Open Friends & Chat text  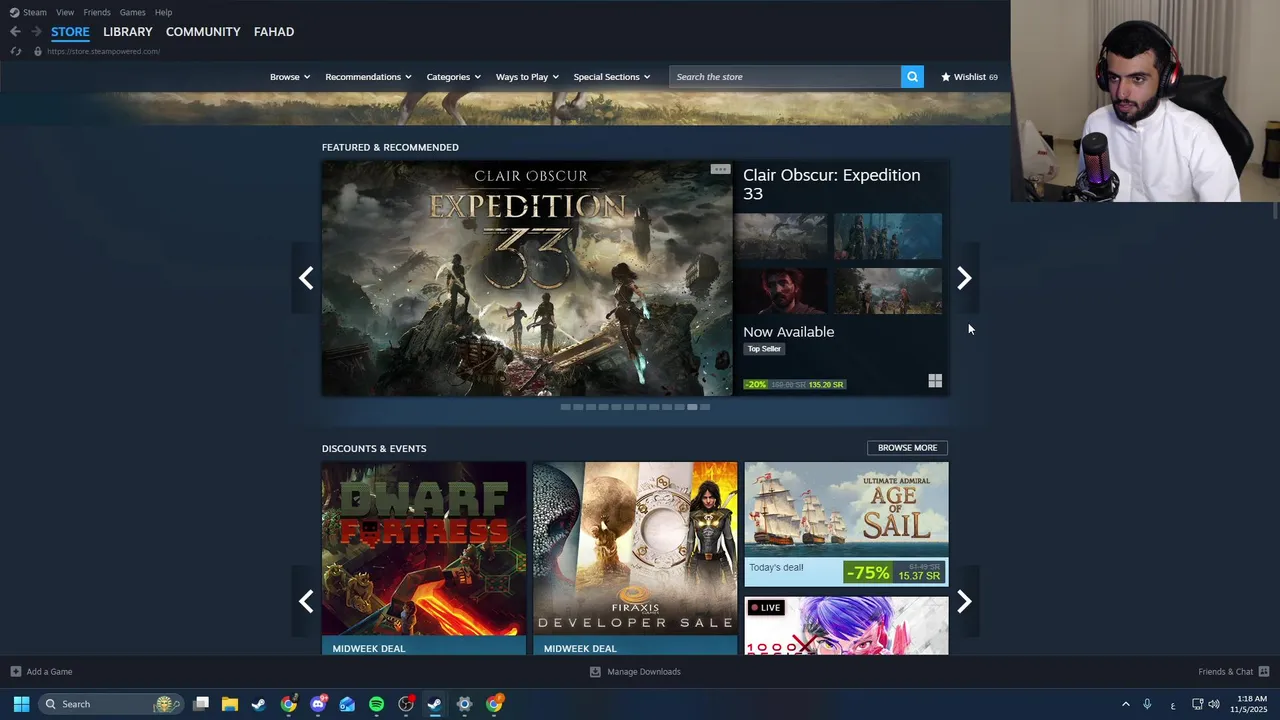point(1226,672)
